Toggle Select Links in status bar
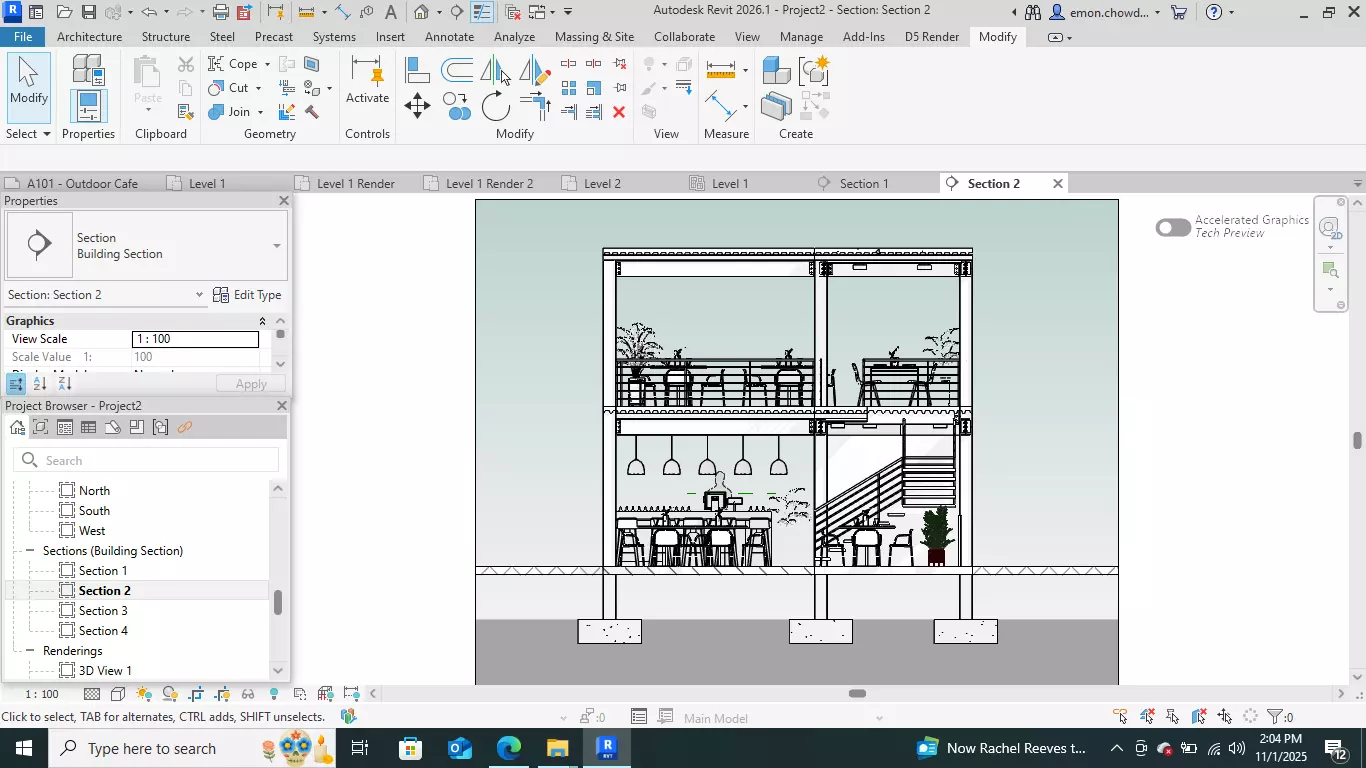The image size is (1366, 768). tap(1121, 716)
